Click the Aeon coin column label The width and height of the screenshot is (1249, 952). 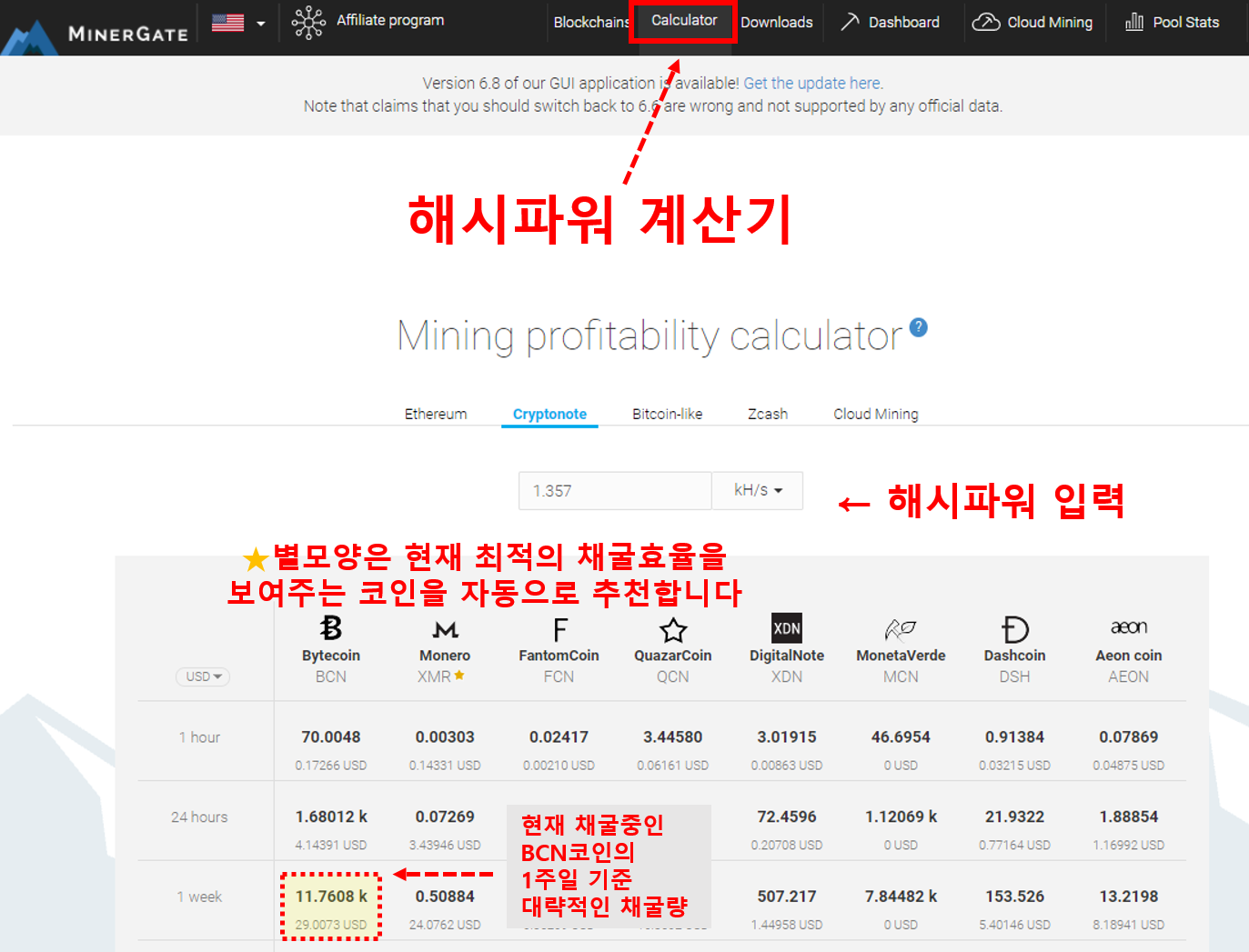tap(1129, 656)
